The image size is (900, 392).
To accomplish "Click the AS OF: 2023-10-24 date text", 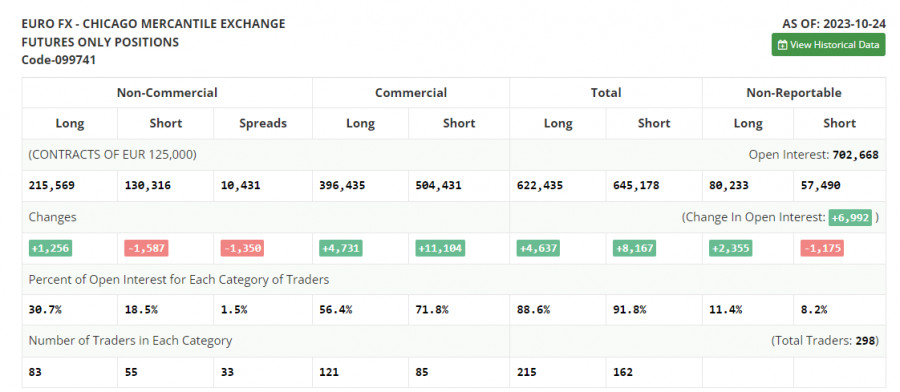I will [x=833, y=24].
